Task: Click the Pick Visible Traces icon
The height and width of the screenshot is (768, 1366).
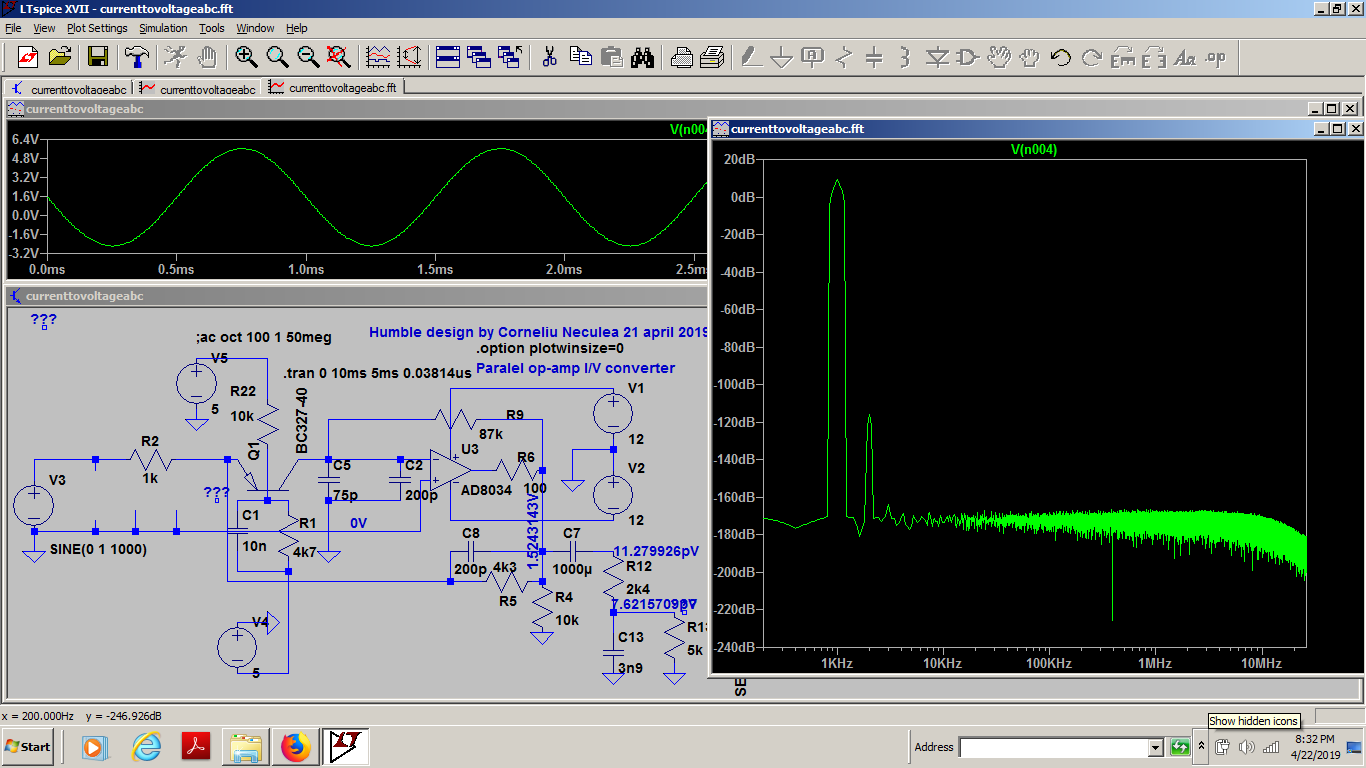Action: (379, 56)
